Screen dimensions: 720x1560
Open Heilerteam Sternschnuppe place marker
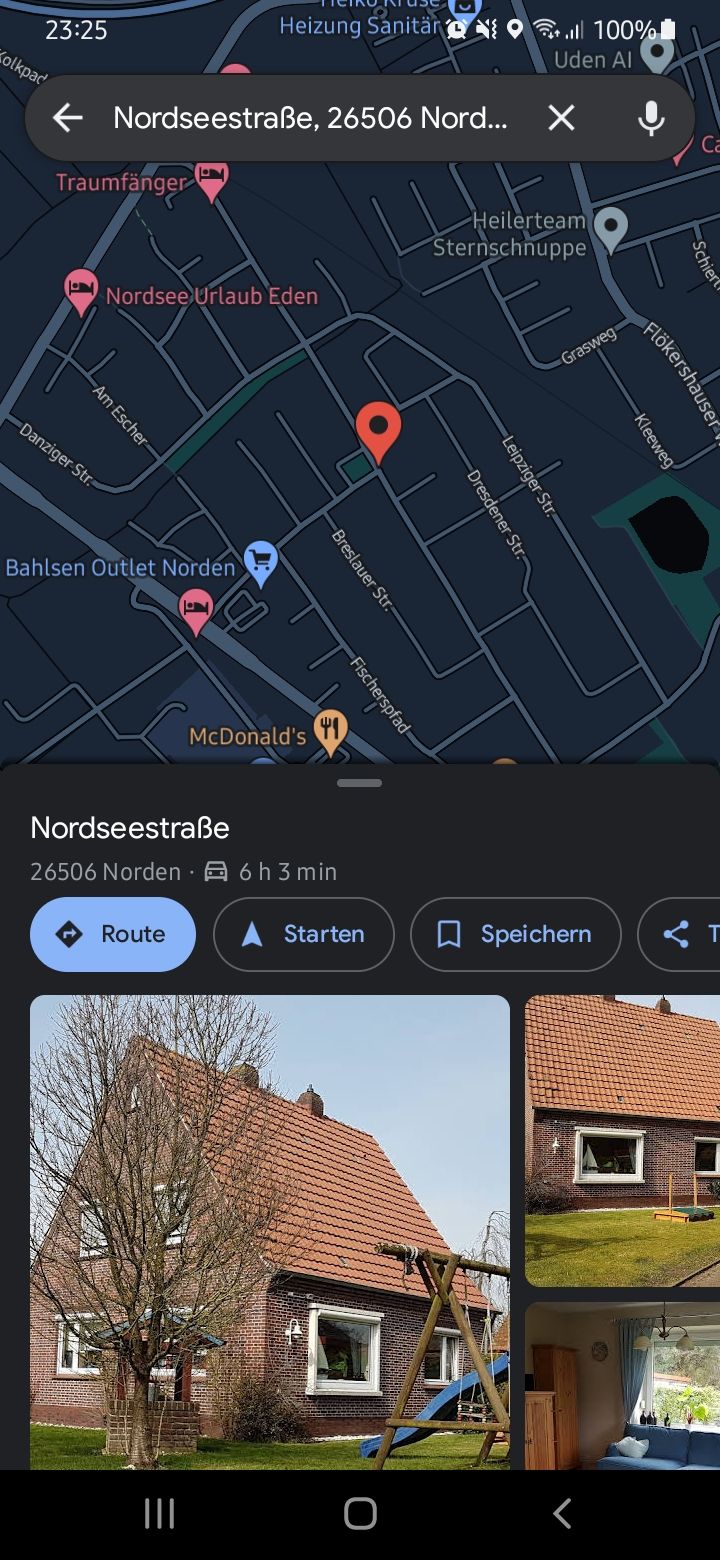tap(610, 229)
